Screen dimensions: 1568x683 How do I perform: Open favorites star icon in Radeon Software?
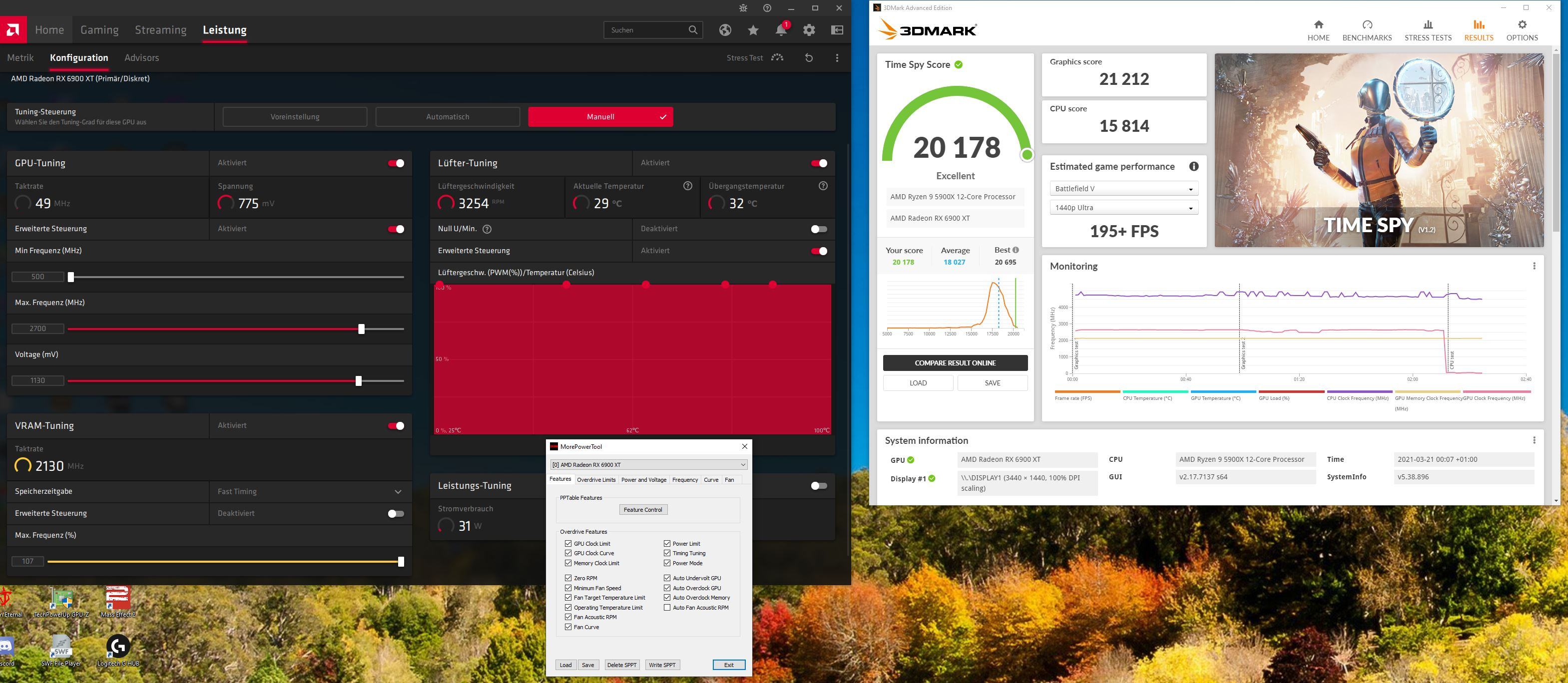pos(753,30)
